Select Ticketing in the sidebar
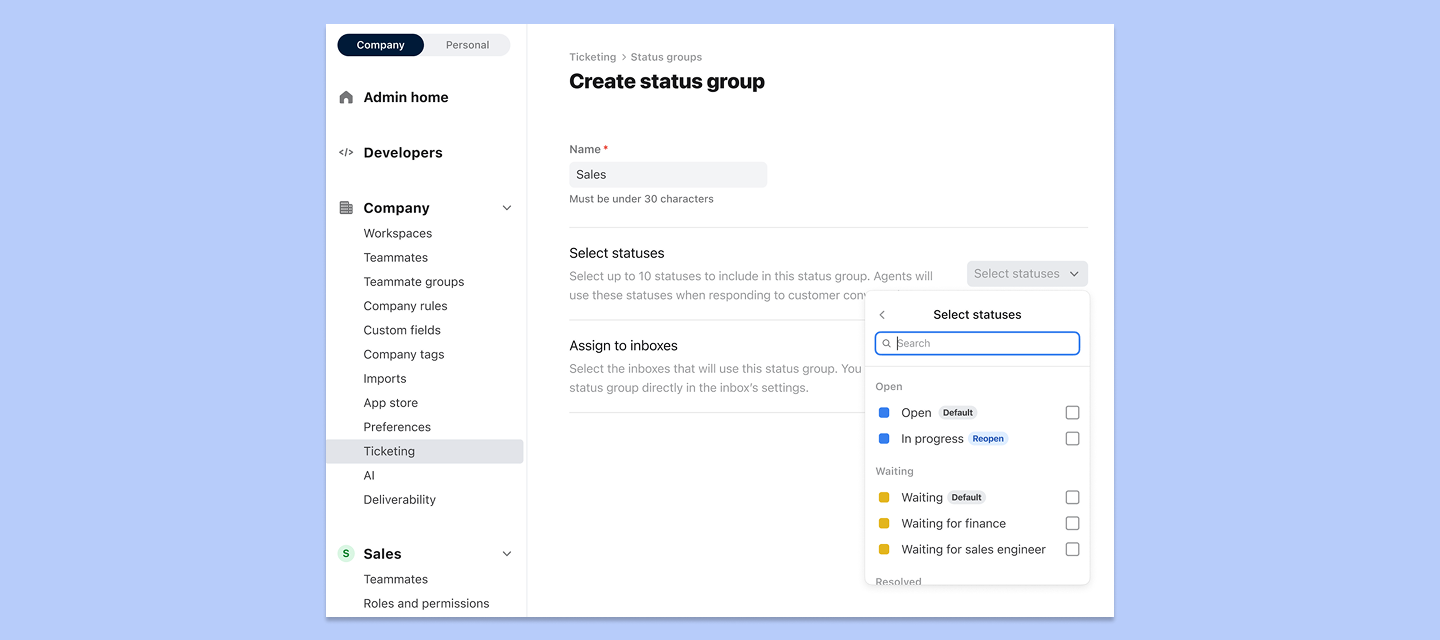 [x=425, y=452]
